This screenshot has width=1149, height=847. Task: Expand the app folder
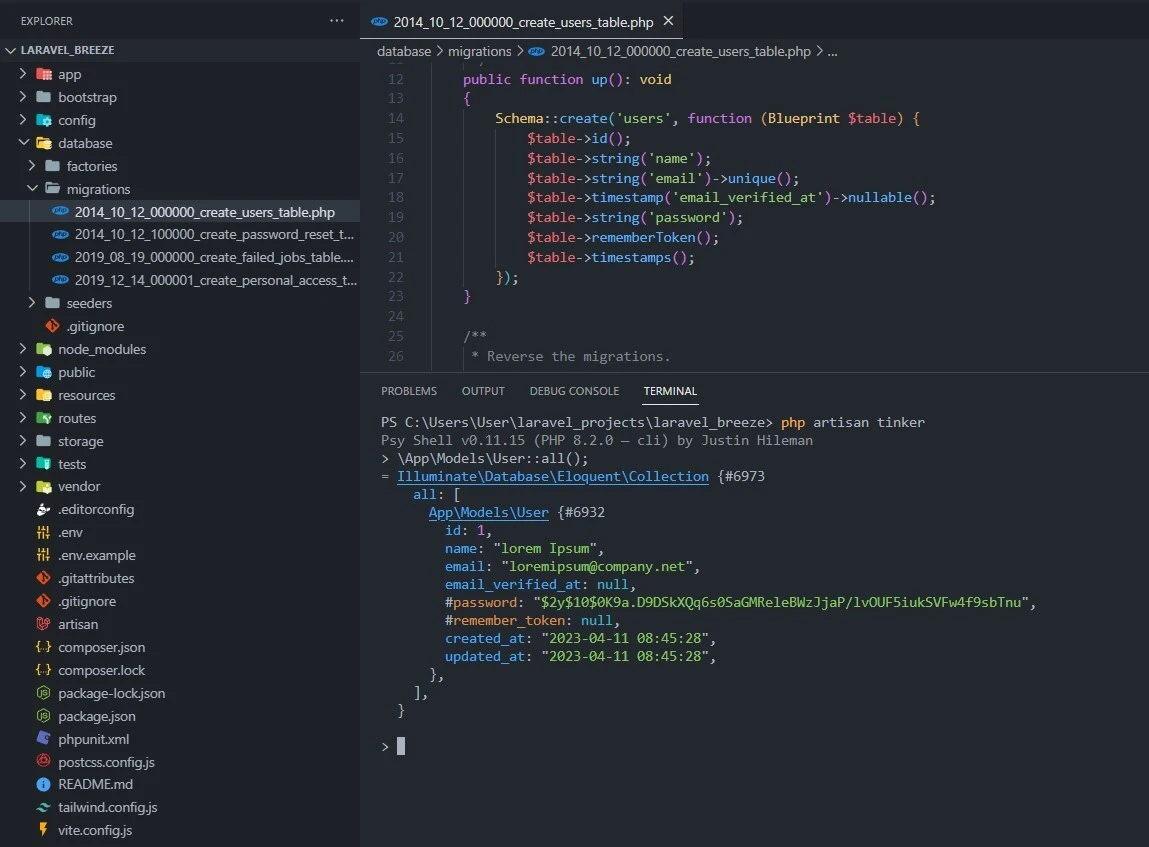[x=24, y=74]
